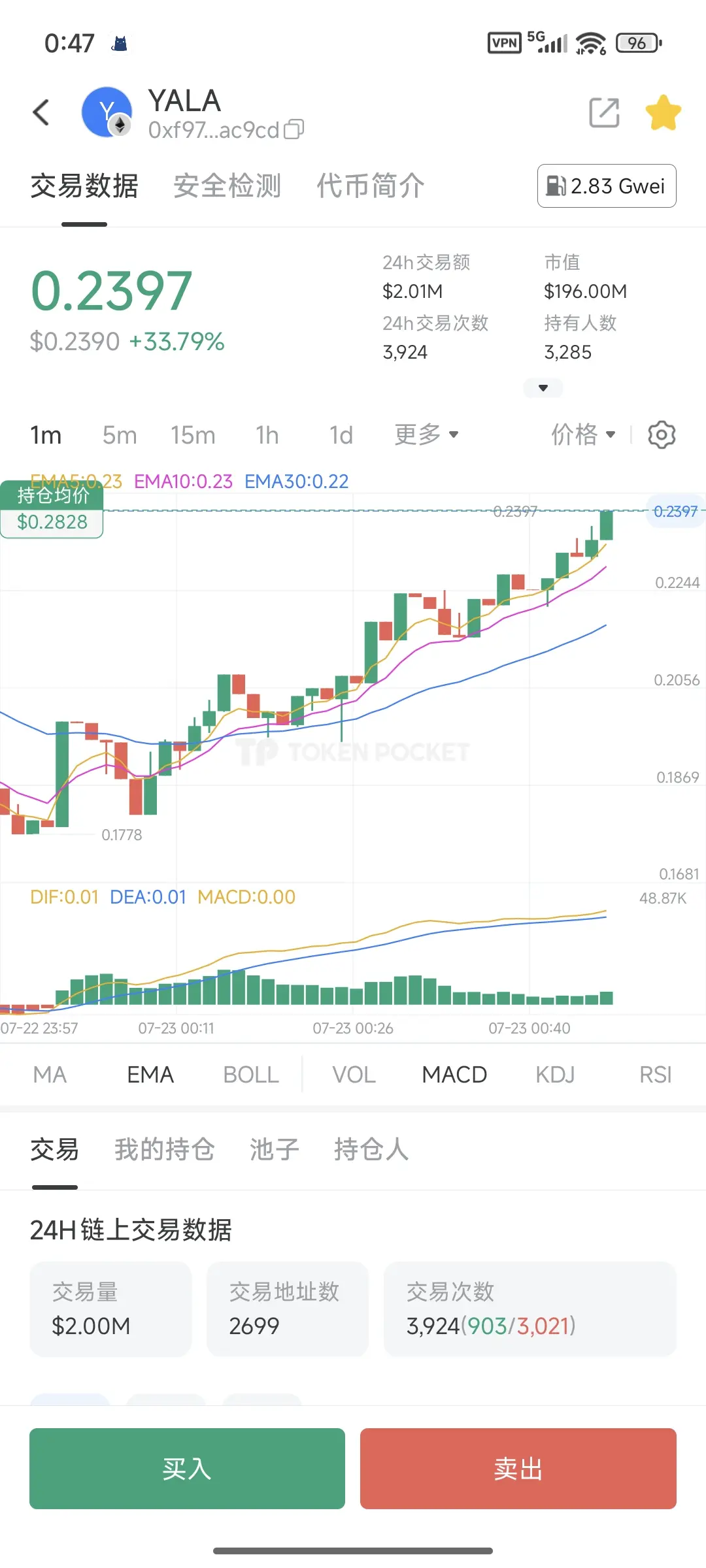The width and height of the screenshot is (706, 1568).
Task: Toggle the EMA indicator
Action: 150,1075
